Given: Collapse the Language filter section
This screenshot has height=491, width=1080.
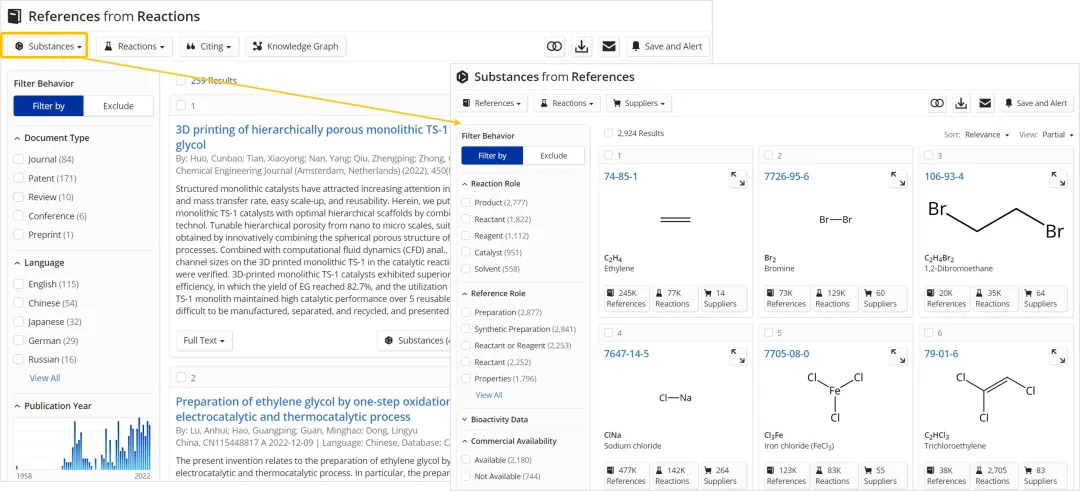Looking at the screenshot, I should [18, 263].
